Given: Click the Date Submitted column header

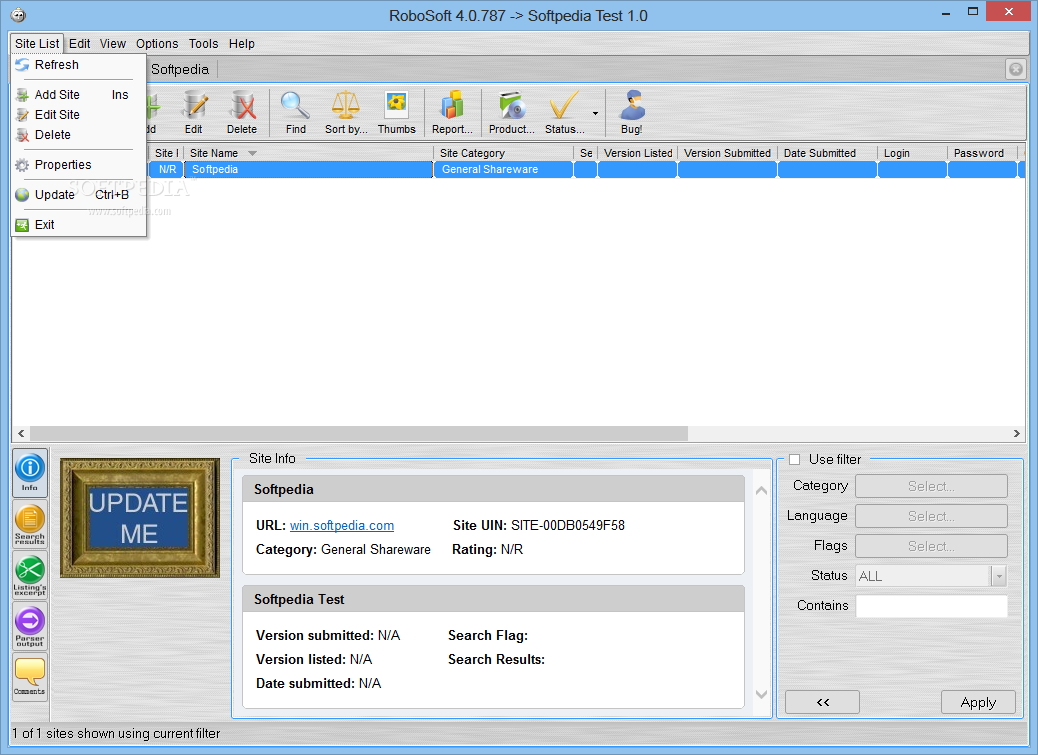Looking at the screenshot, I should 827,154.
